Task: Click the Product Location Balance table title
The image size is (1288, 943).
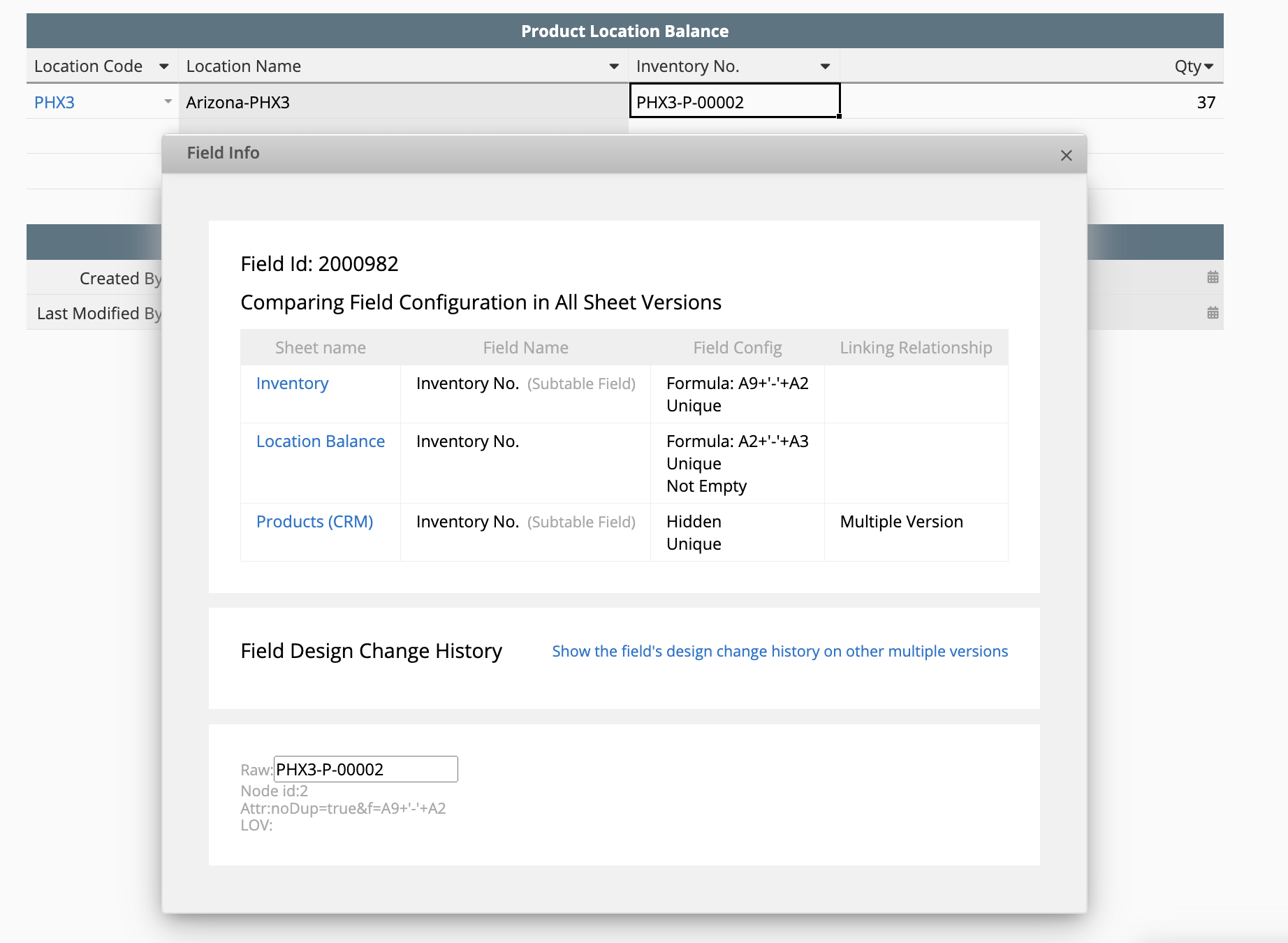Action: point(624,31)
